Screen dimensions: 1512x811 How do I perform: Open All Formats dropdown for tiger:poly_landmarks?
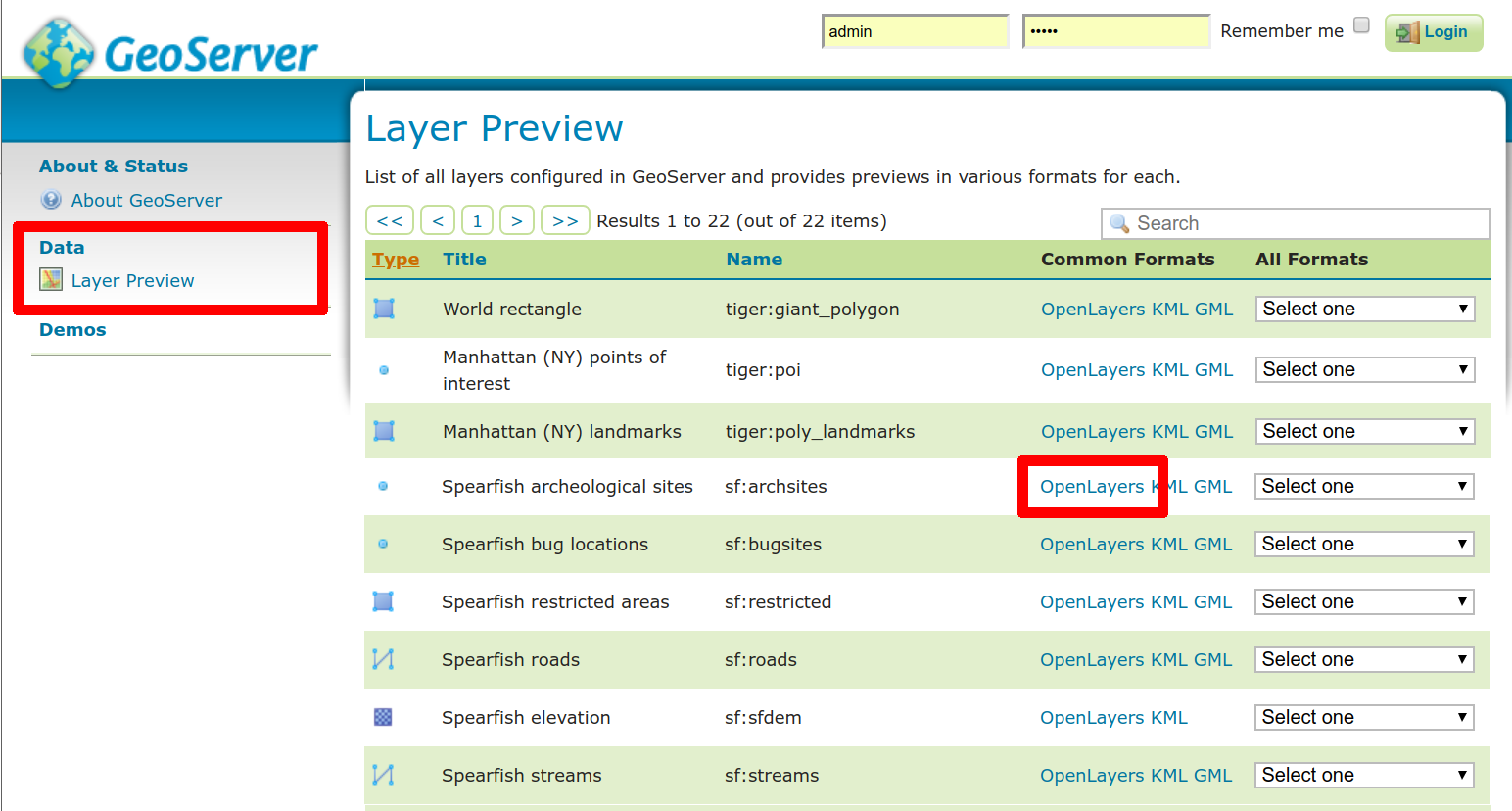coord(1365,431)
